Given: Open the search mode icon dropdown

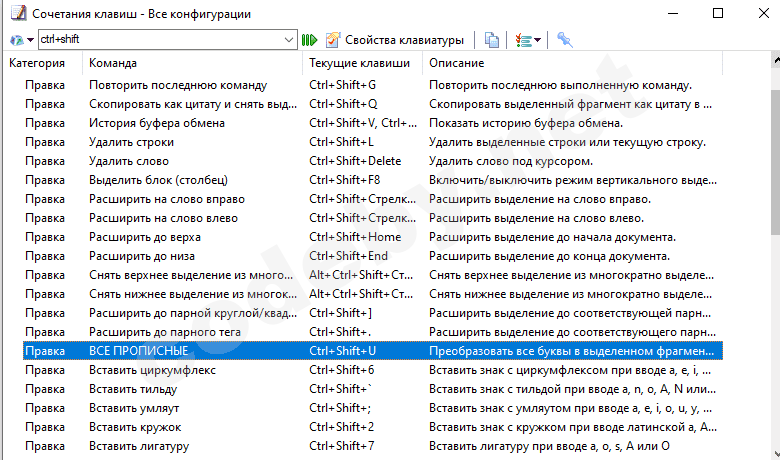Looking at the screenshot, I should [x=20, y=40].
